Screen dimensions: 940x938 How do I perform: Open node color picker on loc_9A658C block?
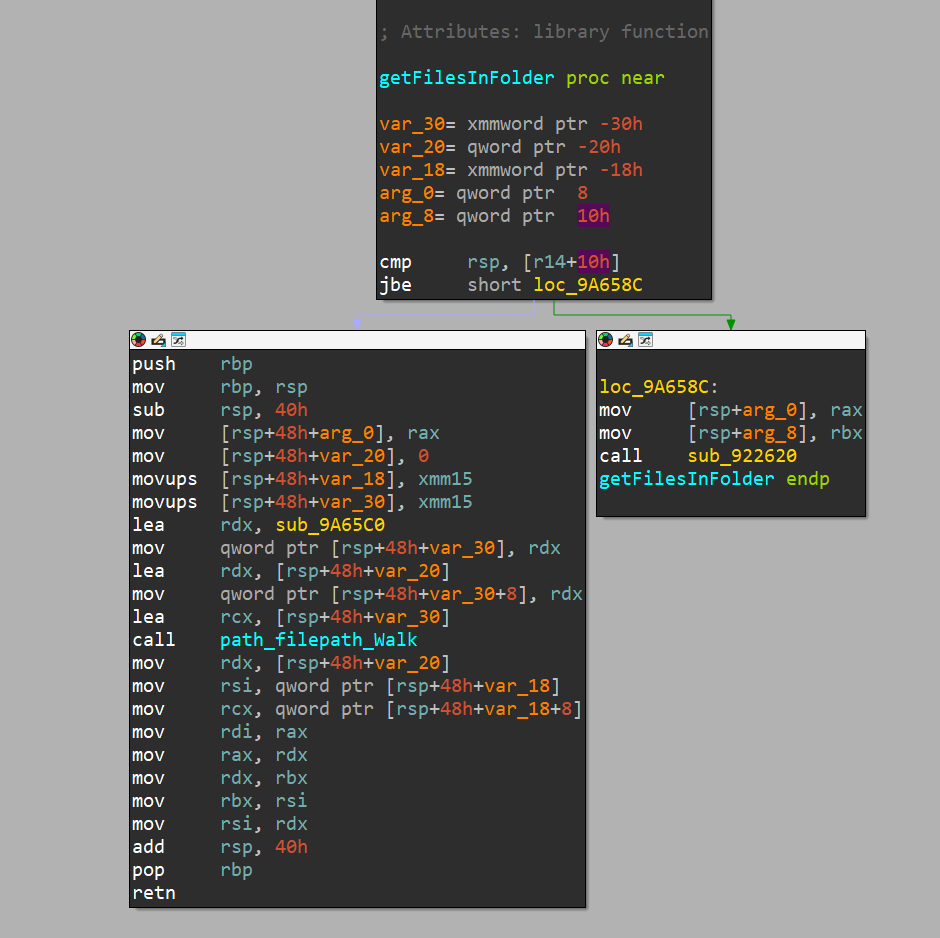[606, 340]
